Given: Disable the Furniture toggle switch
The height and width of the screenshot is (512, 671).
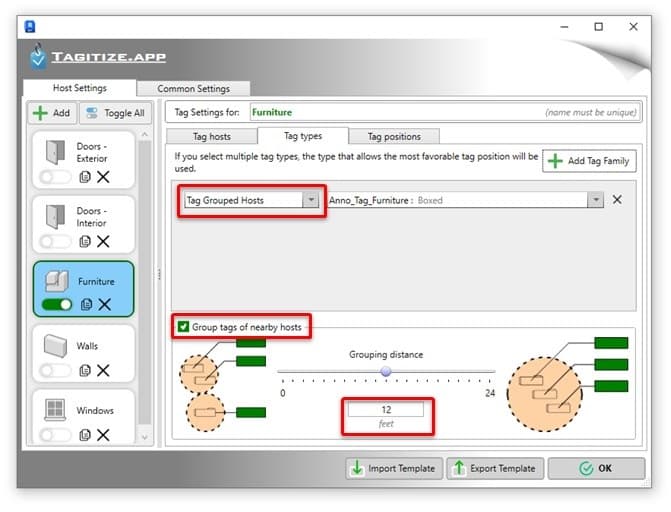Looking at the screenshot, I should 57,304.
